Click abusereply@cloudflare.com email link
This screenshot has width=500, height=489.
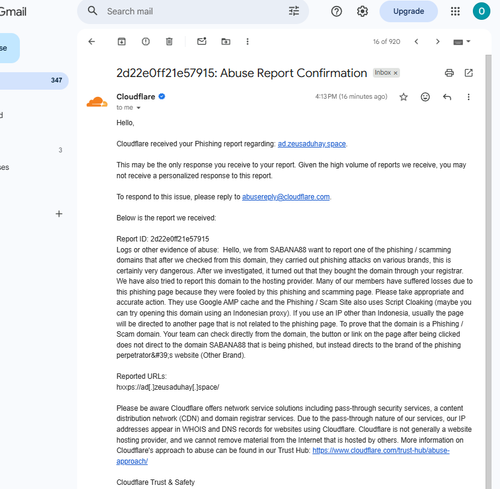[286, 197]
